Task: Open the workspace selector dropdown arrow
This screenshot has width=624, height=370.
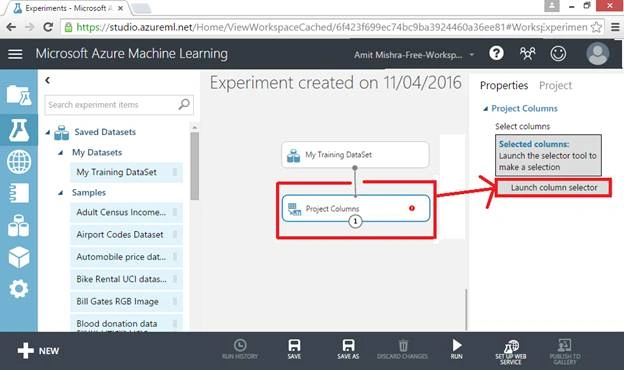Action: click(472, 55)
